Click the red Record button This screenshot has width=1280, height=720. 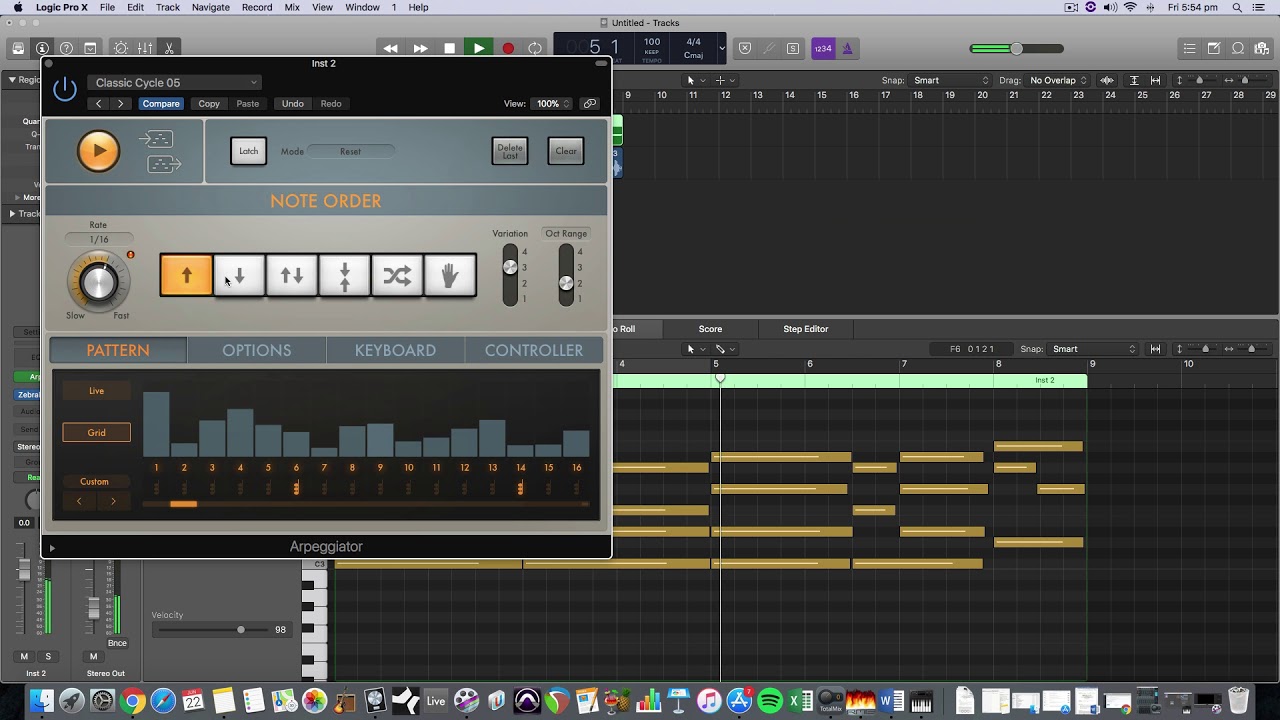507,48
